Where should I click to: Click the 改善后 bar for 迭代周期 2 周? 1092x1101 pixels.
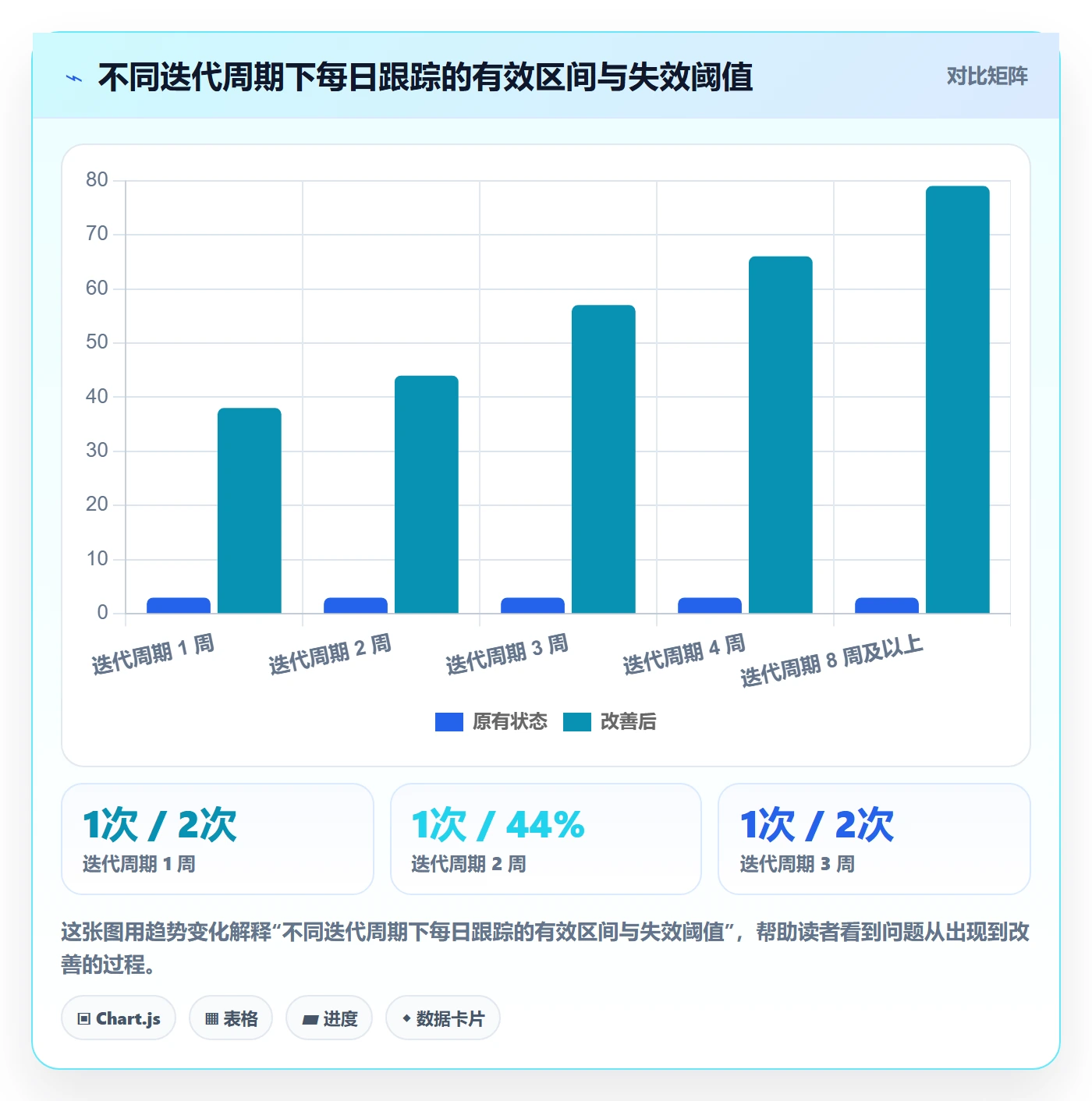427,494
